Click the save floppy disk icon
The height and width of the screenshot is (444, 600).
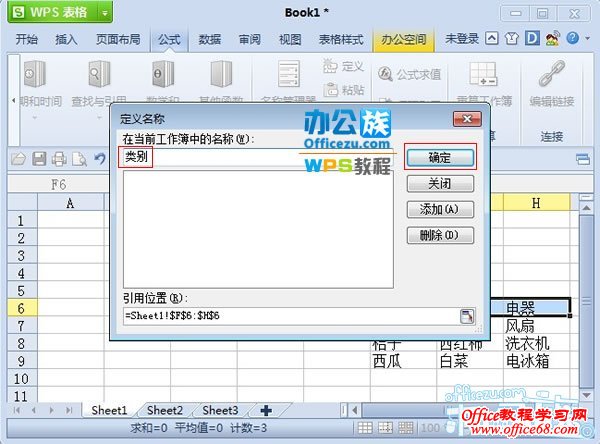point(39,158)
